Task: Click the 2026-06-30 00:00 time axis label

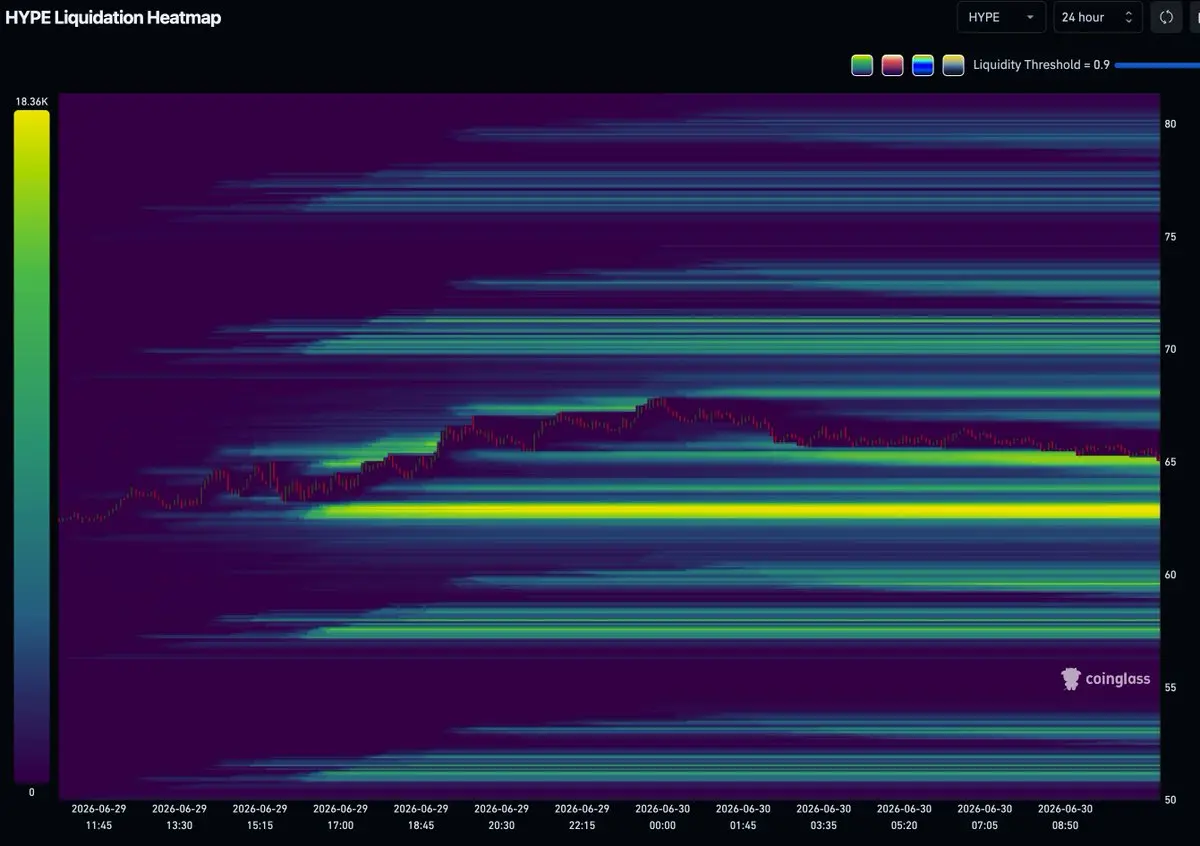Action: (662, 816)
